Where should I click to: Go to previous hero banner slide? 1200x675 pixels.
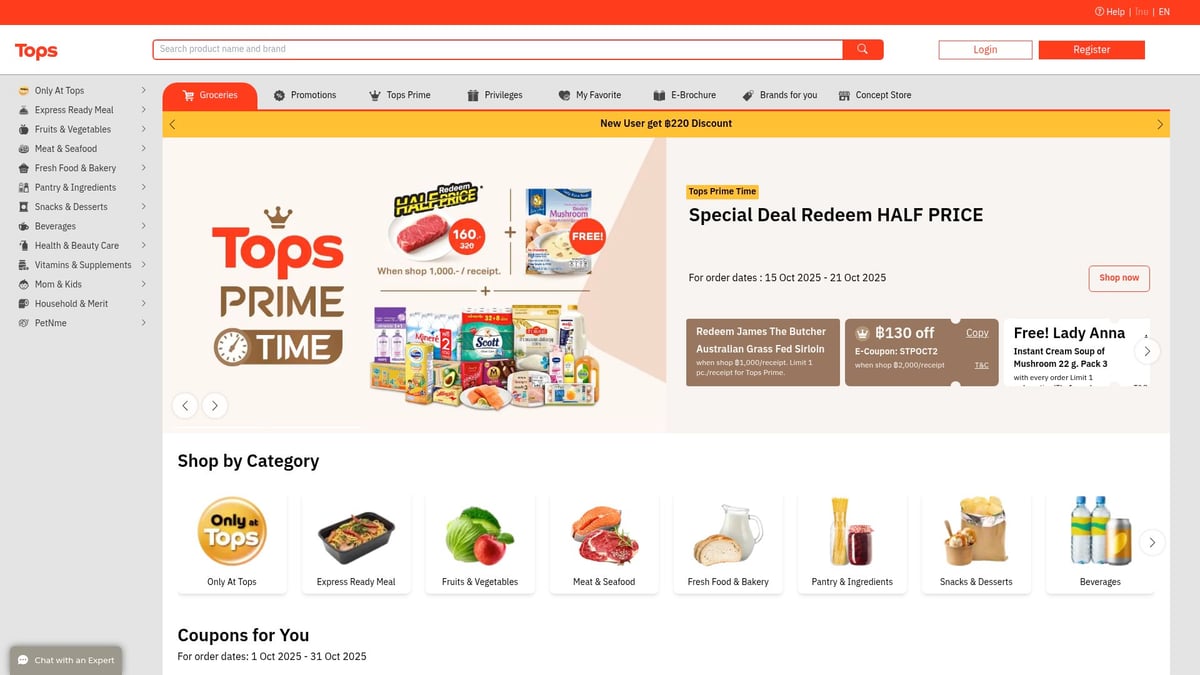[x=184, y=405]
